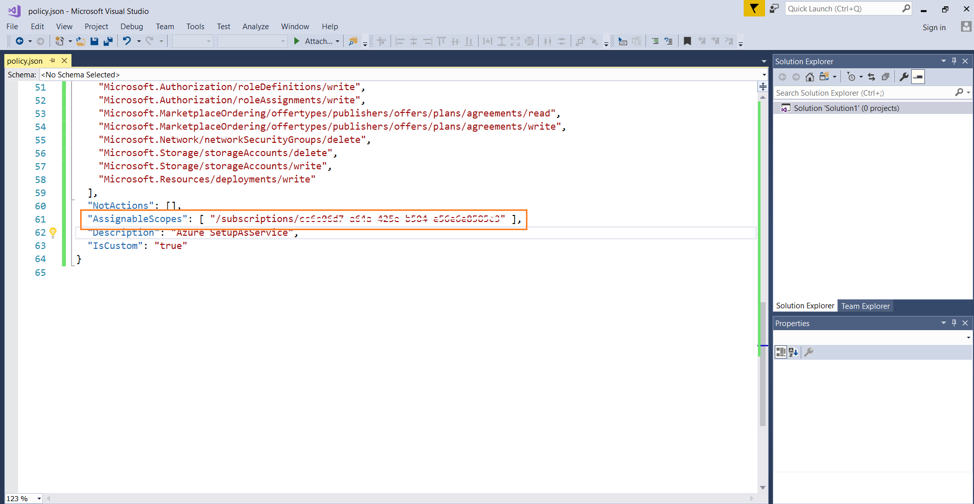The width and height of the screenshot is (974, 504).
Task: Click the lightbulb quick action on line 62
Action: tap(53, 233)
